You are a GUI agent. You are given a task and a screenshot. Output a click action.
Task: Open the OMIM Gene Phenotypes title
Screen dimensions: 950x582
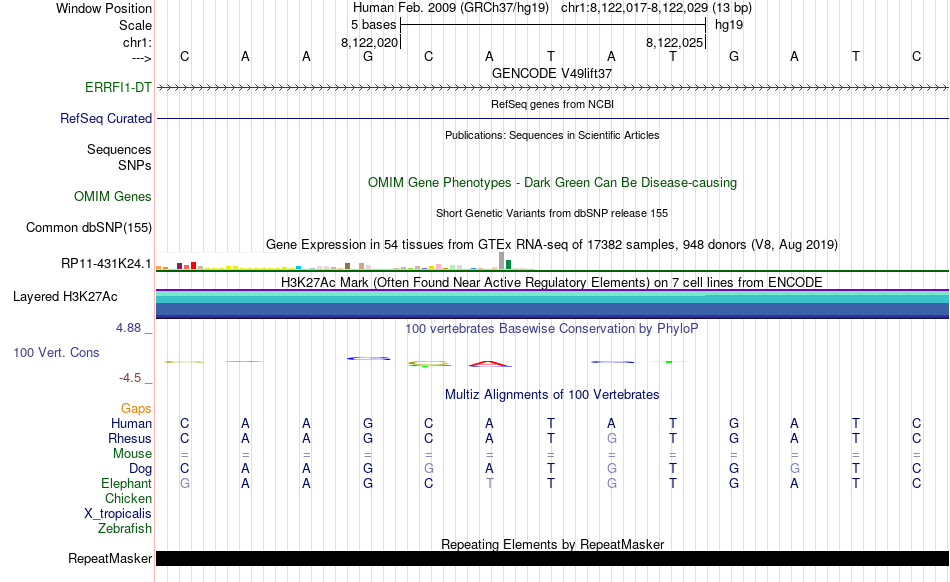pos(553,182)
